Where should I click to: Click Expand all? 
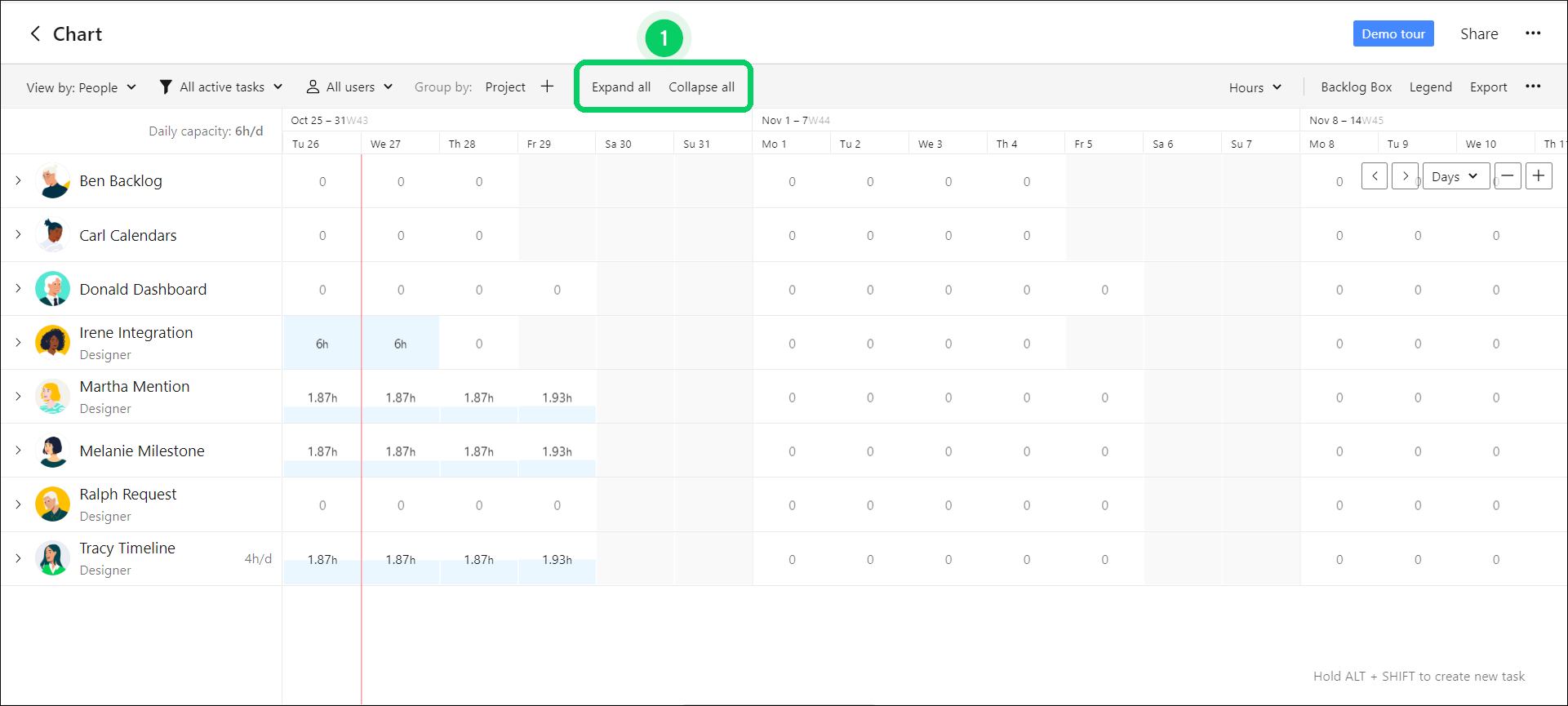point(621,87)
